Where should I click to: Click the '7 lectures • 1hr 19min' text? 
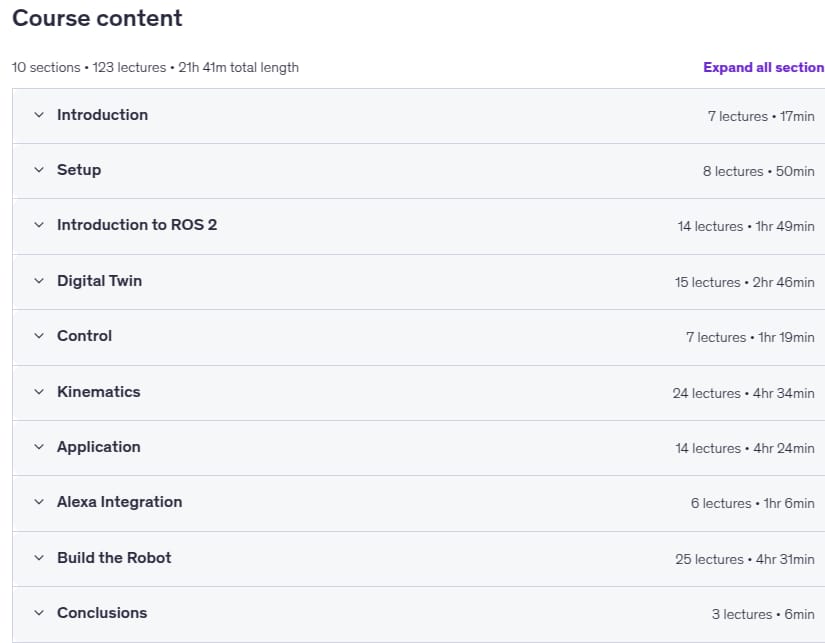point(750,337)
